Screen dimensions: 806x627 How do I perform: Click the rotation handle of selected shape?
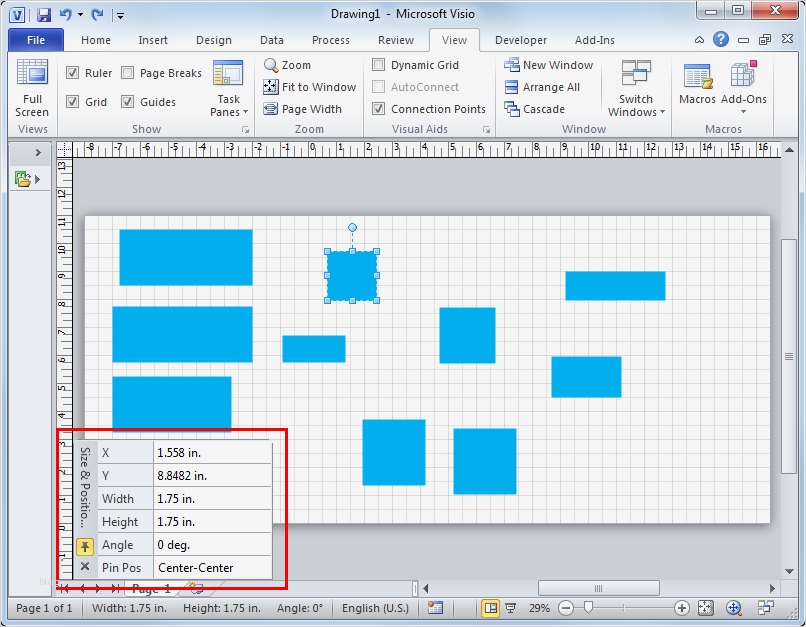tap(352, 227)
